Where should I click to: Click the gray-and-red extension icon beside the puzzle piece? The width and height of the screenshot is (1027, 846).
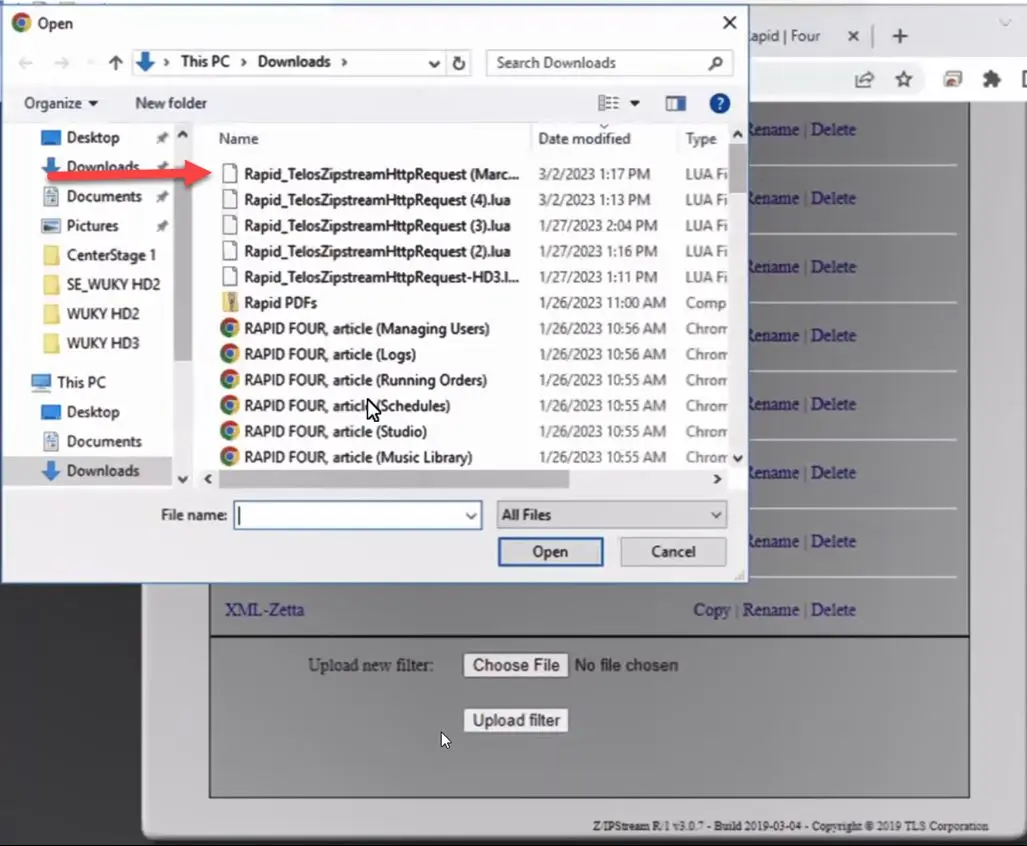point(952,80)
